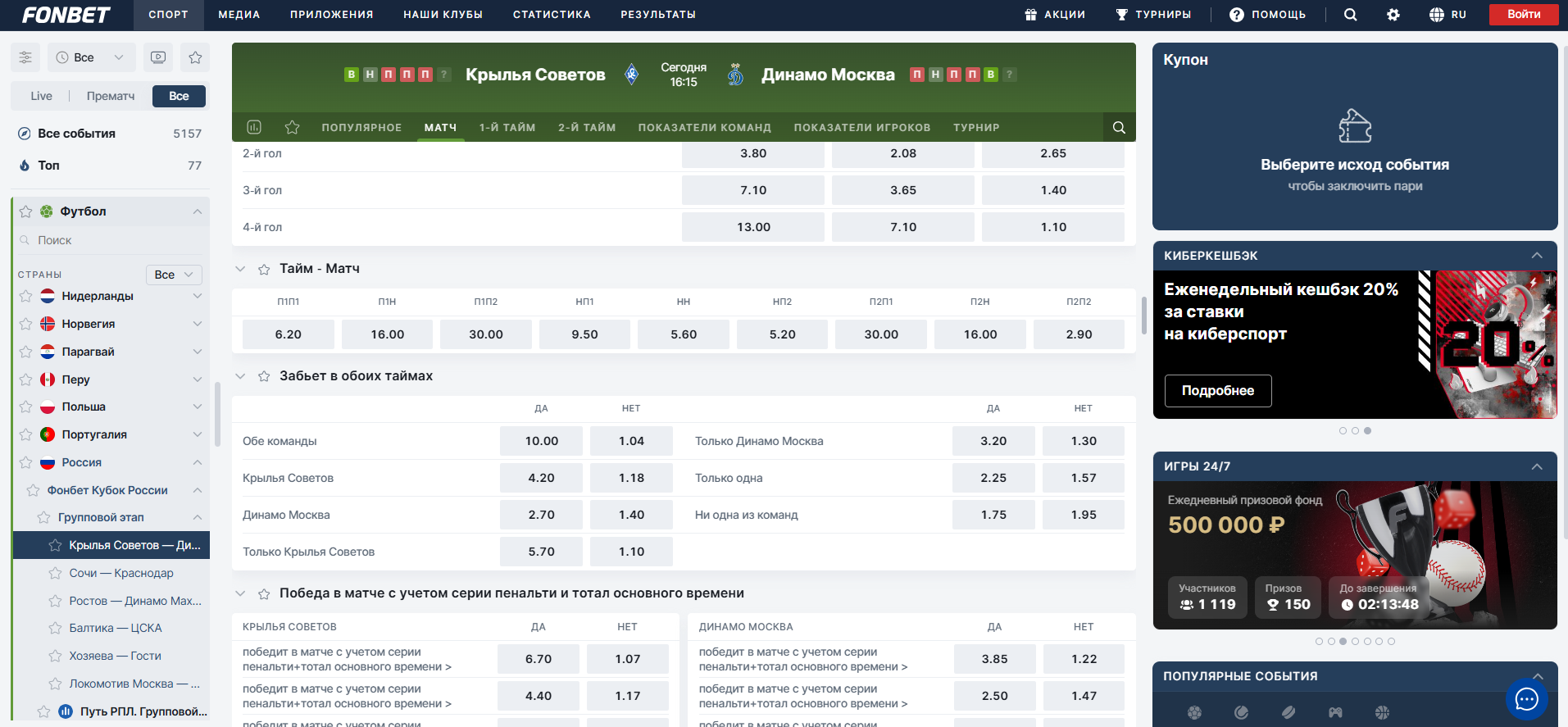Click the main content vertical scrollbar
This screenshot has height=727, width=1568.
(1144, 316)
